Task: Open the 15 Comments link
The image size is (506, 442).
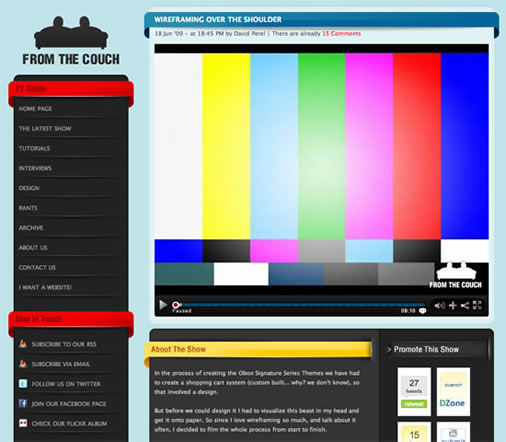Action: pos(341,34)
